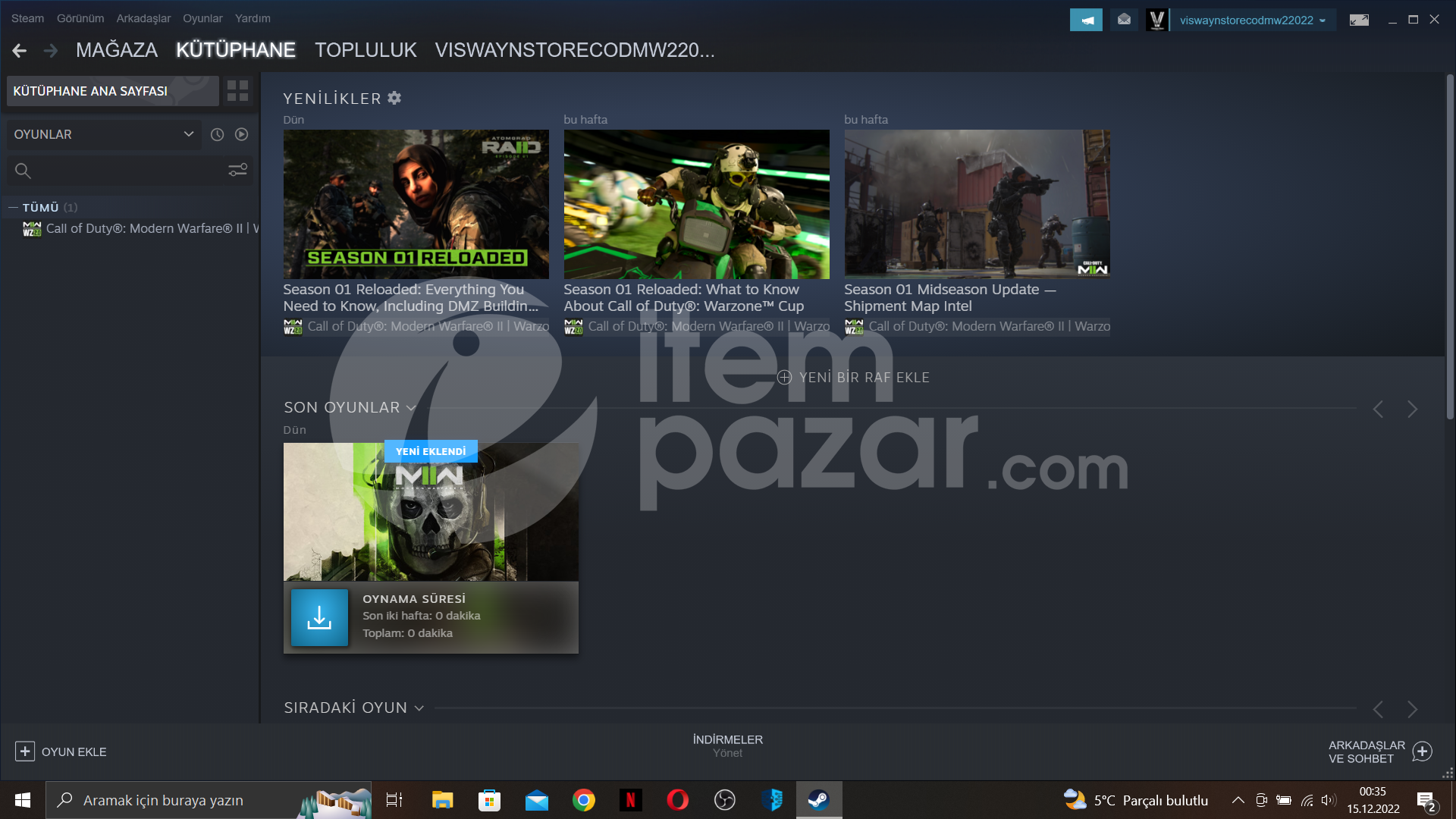Click the forward navigation arrow
This screenshot has height=819, width=1456.
coord(51,51)
